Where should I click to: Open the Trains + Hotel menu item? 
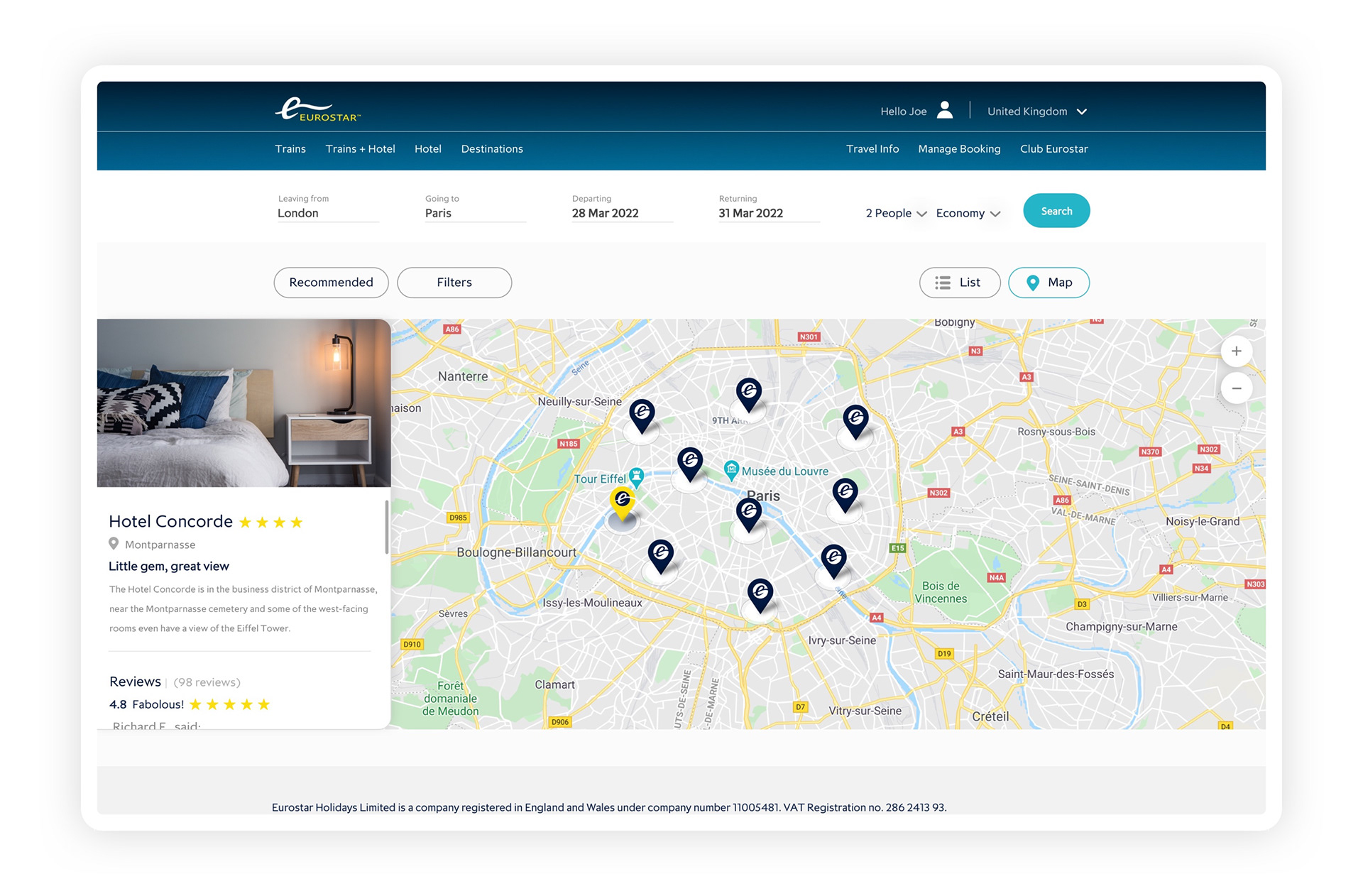pos(360,148)
